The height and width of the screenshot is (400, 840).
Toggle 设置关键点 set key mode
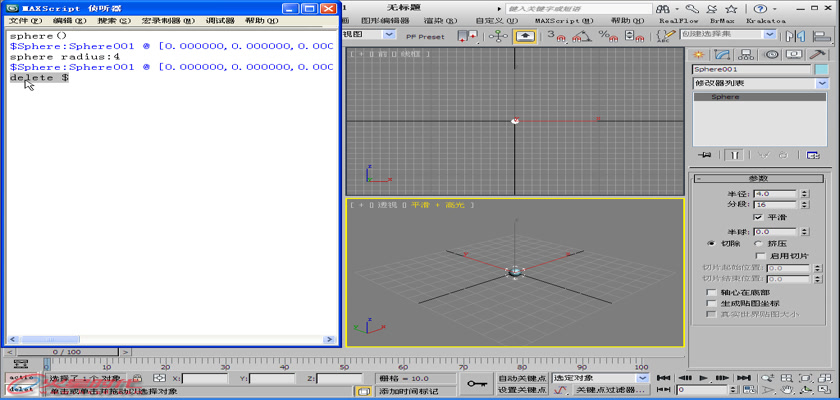coord(521,390)
